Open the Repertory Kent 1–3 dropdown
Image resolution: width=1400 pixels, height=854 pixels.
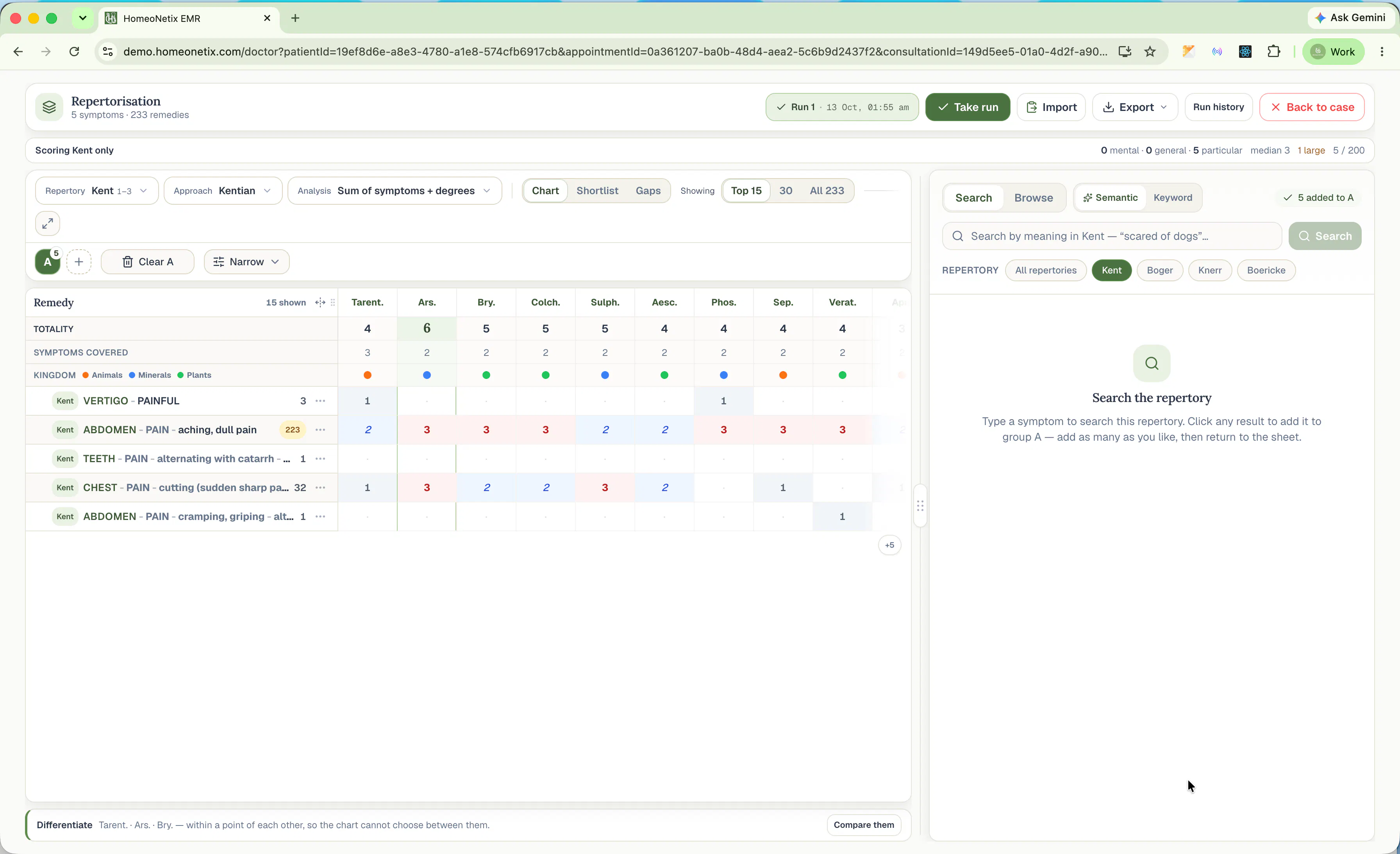coord(96,191)
